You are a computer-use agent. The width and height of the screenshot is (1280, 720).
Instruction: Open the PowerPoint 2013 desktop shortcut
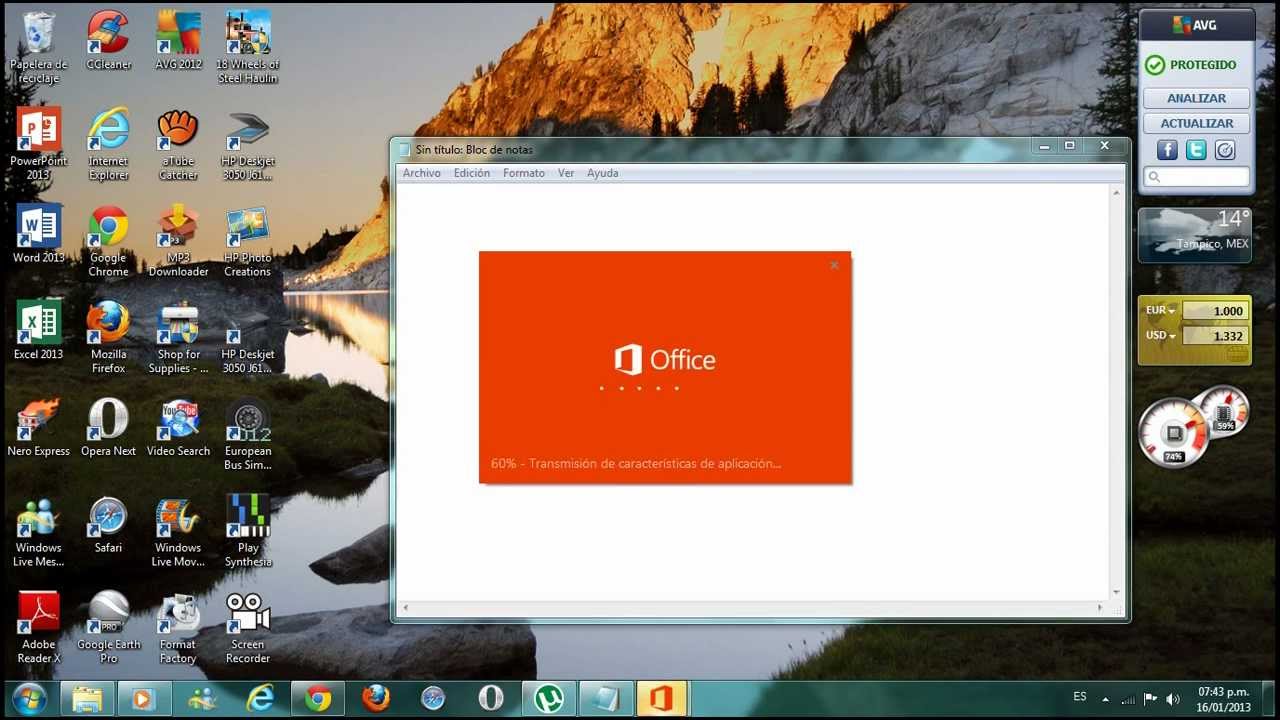pos(38,144)
